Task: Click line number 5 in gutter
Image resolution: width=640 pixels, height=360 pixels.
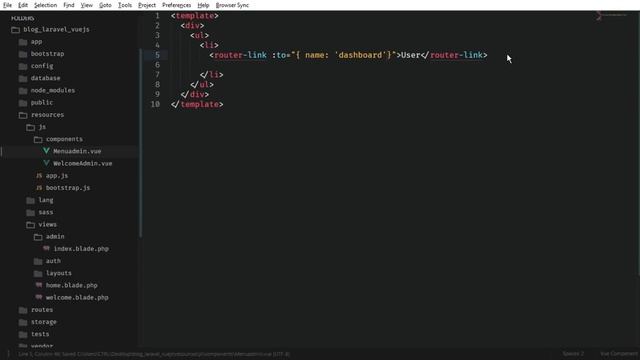Action: click(x=157, y=55)
